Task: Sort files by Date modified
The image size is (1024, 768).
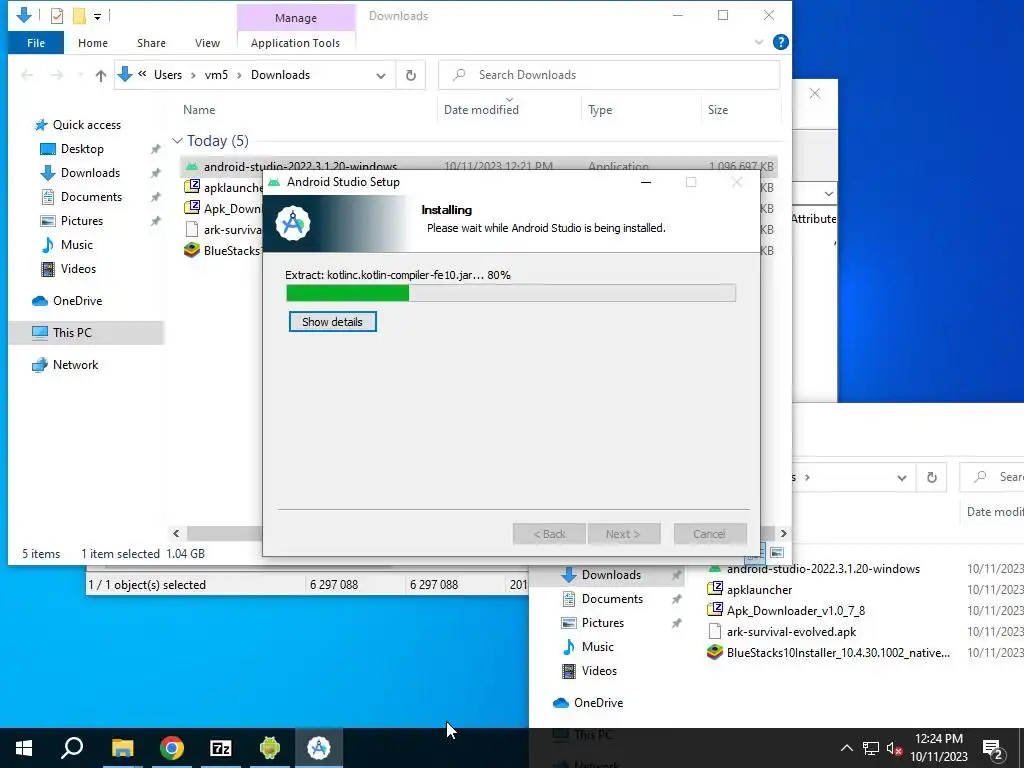Action: 481,110
